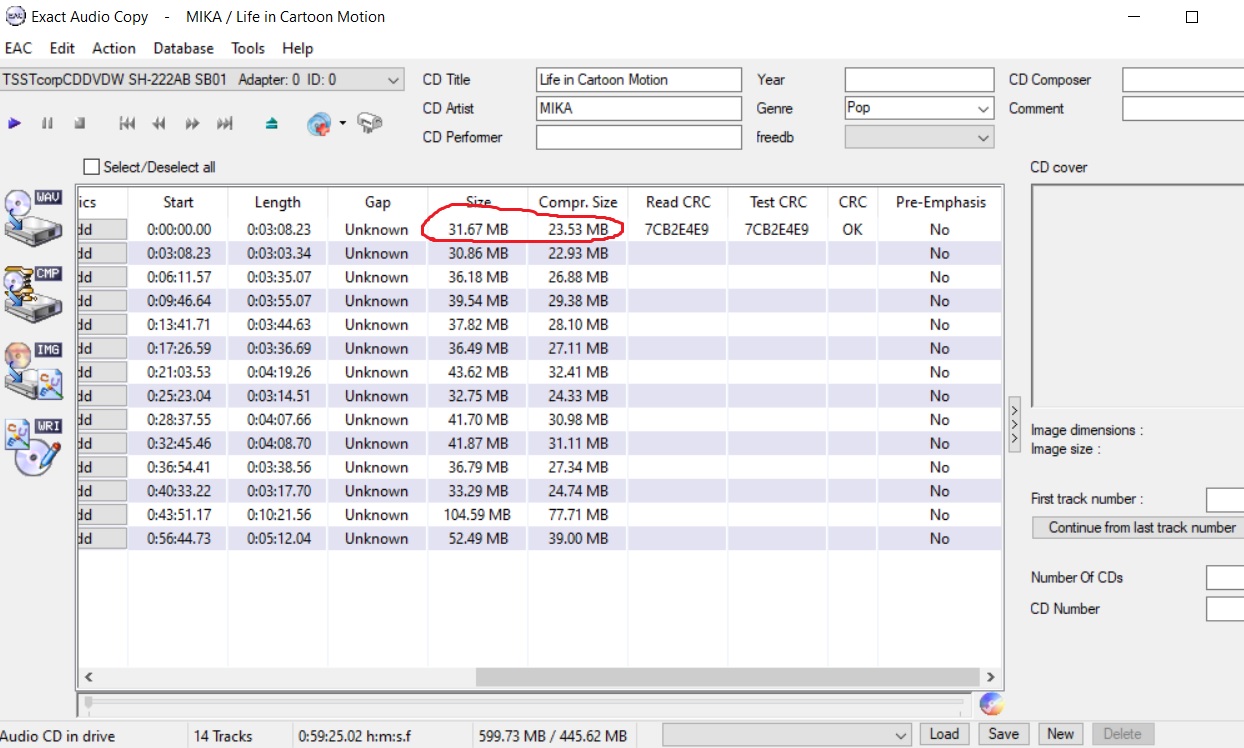Click the Compr. Size column header
1244x748 pixels.
click(x=577, y=202)
